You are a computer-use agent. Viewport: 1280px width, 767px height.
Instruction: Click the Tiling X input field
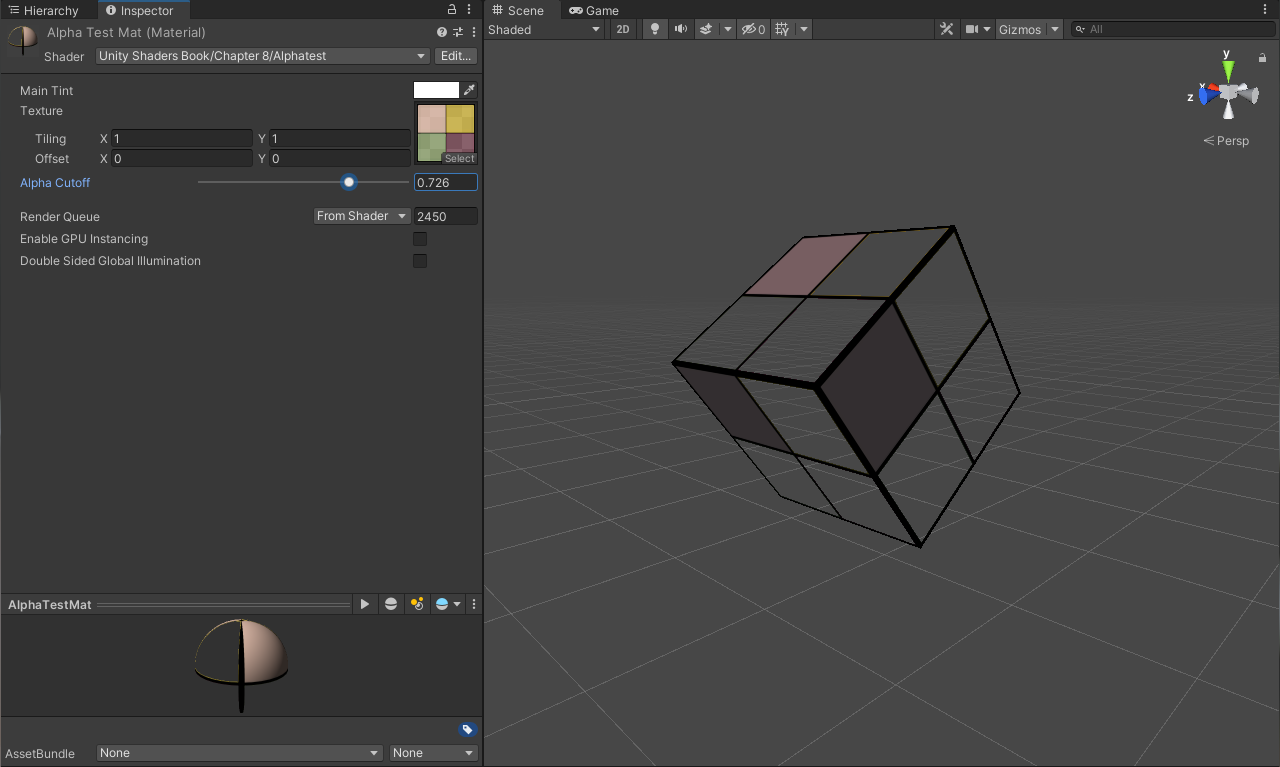click(182, 139)
